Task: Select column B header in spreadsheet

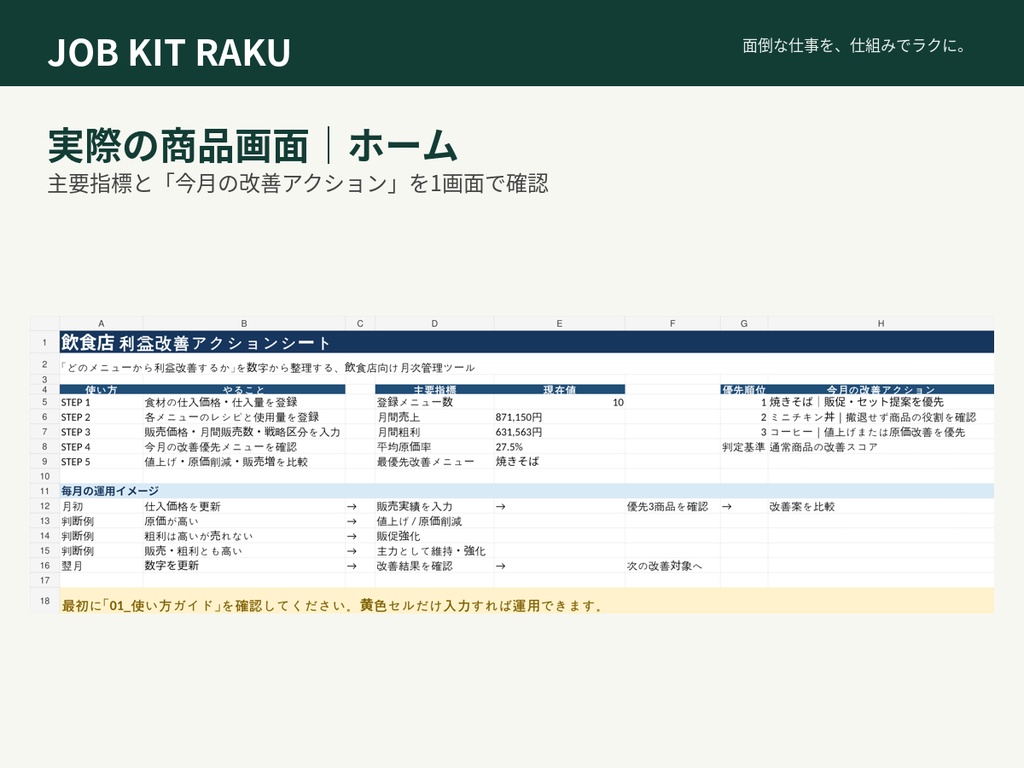Action: click(x=244, y=323)
